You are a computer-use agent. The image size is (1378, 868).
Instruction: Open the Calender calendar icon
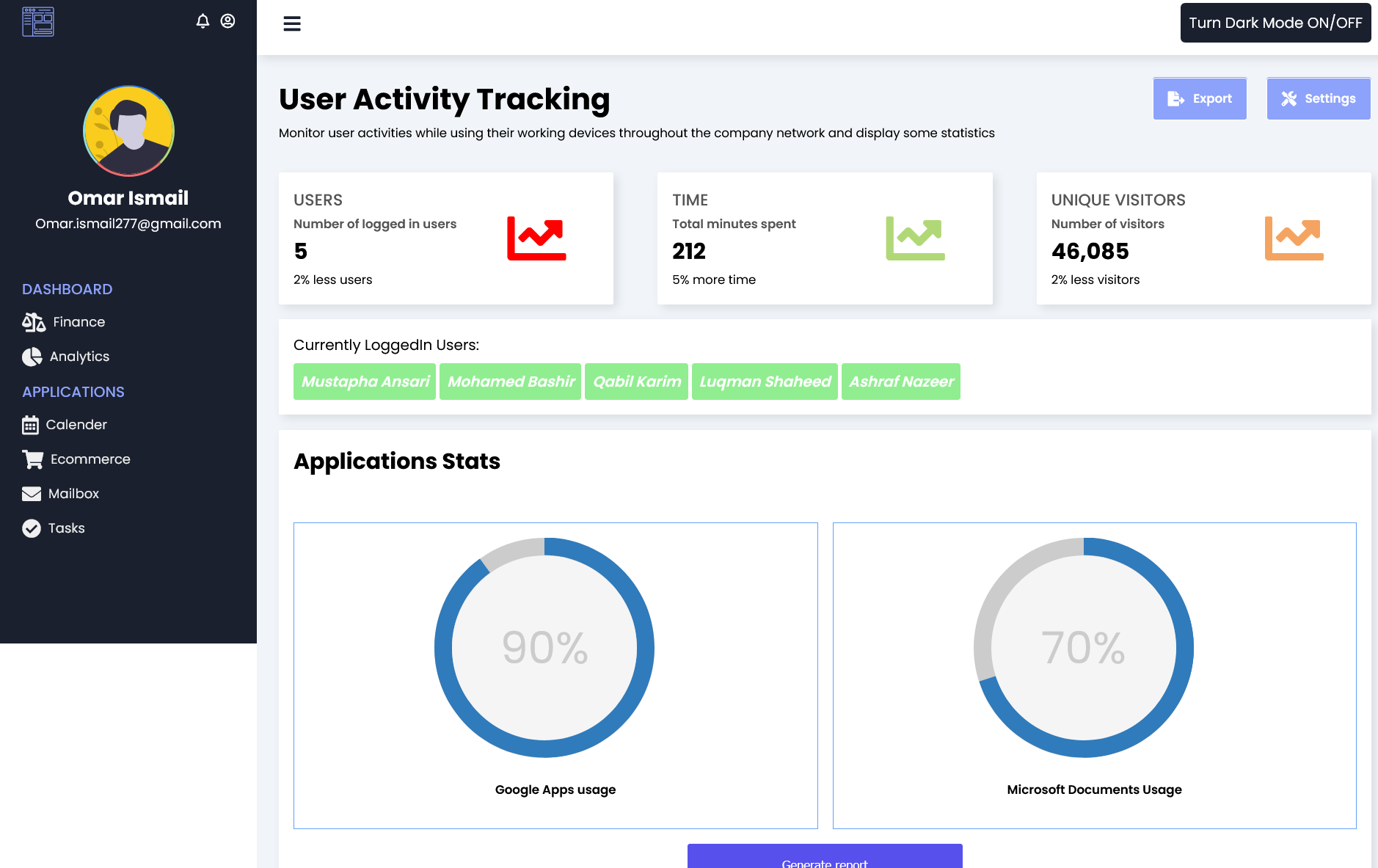(32, 424)
